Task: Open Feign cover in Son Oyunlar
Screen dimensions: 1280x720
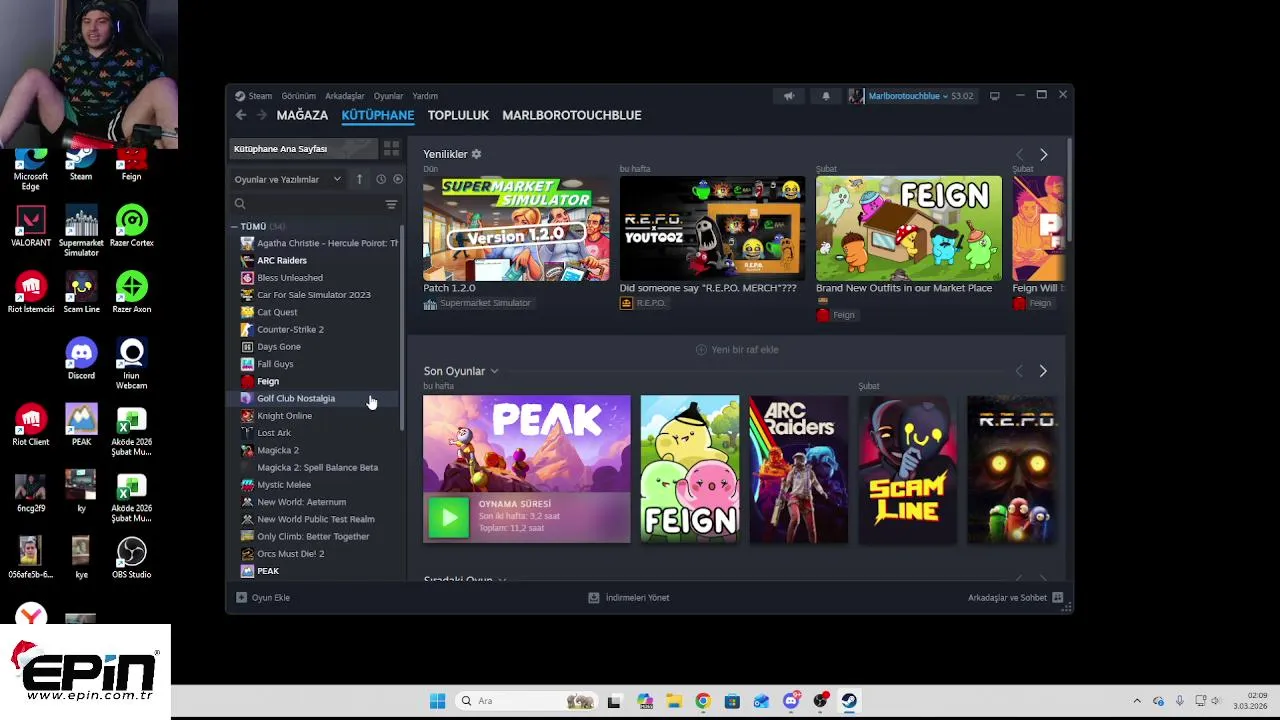Action: coord(690,469)
